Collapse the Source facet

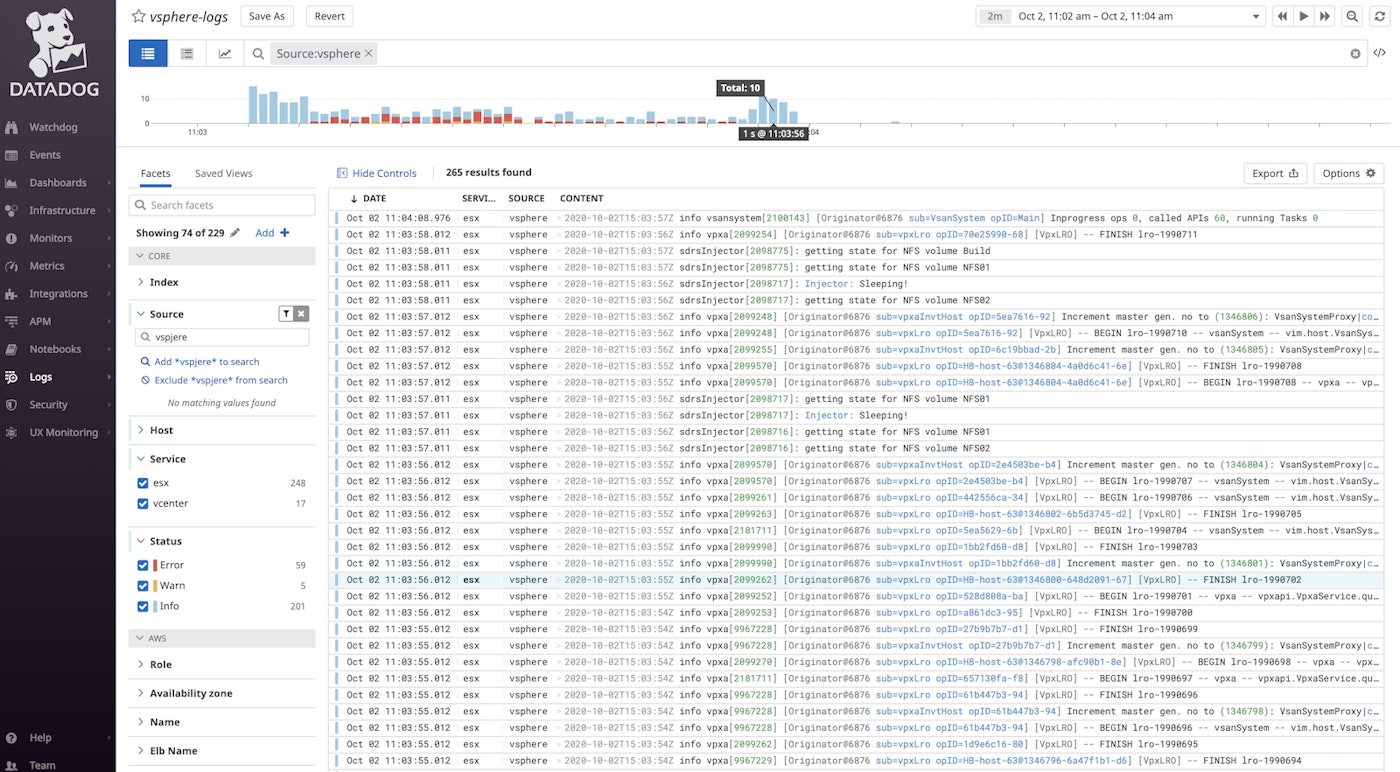pyautogui.click(x=167, y=314)
